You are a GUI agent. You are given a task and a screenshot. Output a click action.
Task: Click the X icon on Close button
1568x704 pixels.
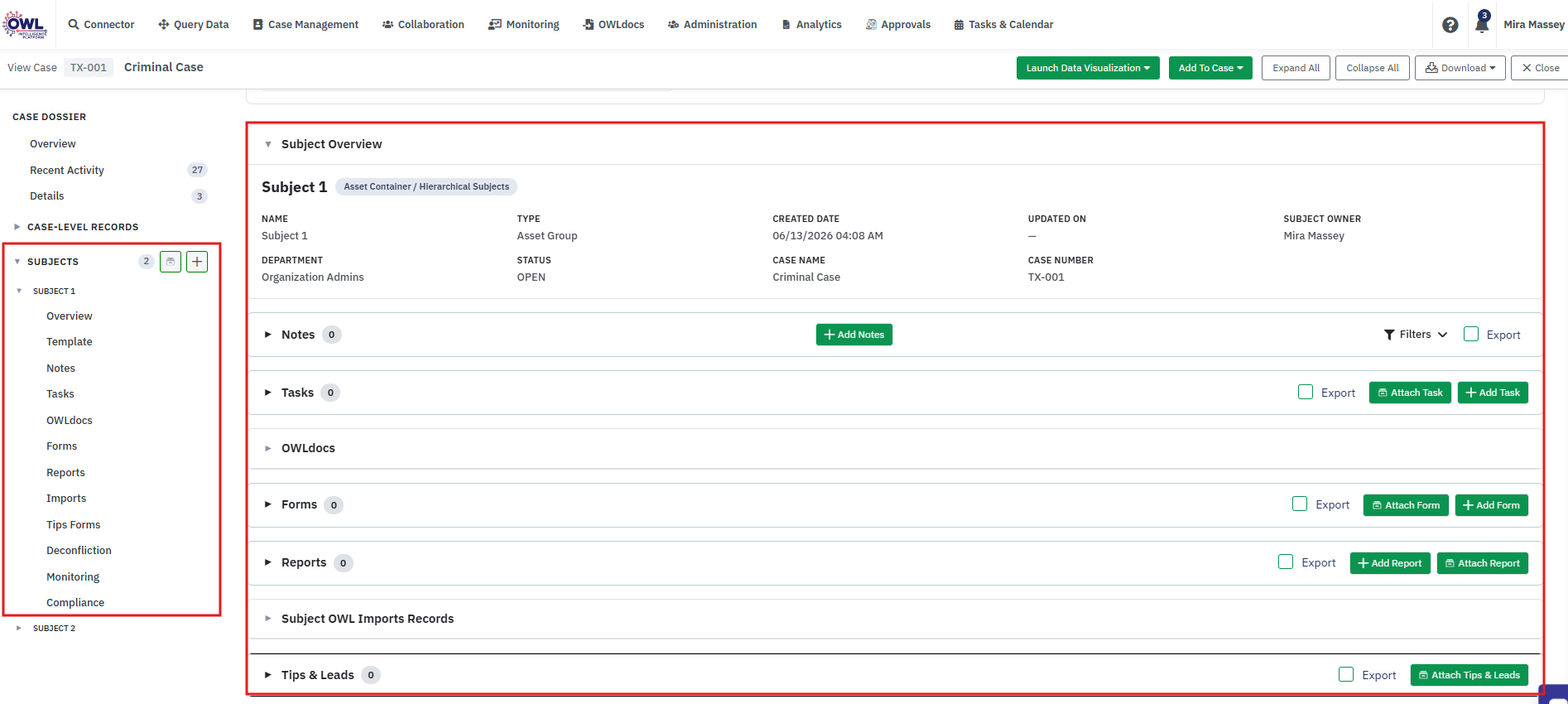pyautogui.click(x=1527, y=68)
